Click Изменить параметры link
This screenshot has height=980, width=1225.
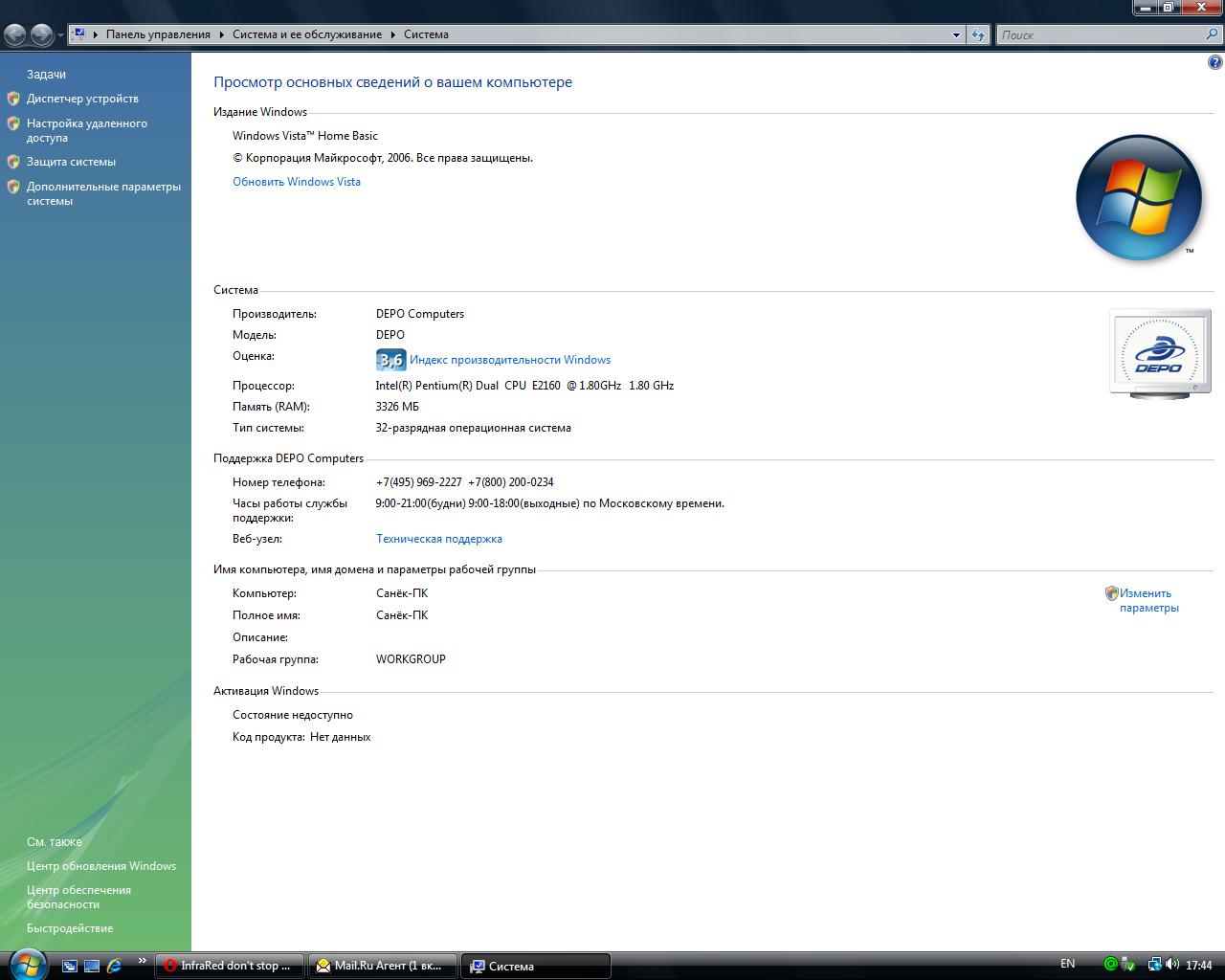tap(1149, 600)
